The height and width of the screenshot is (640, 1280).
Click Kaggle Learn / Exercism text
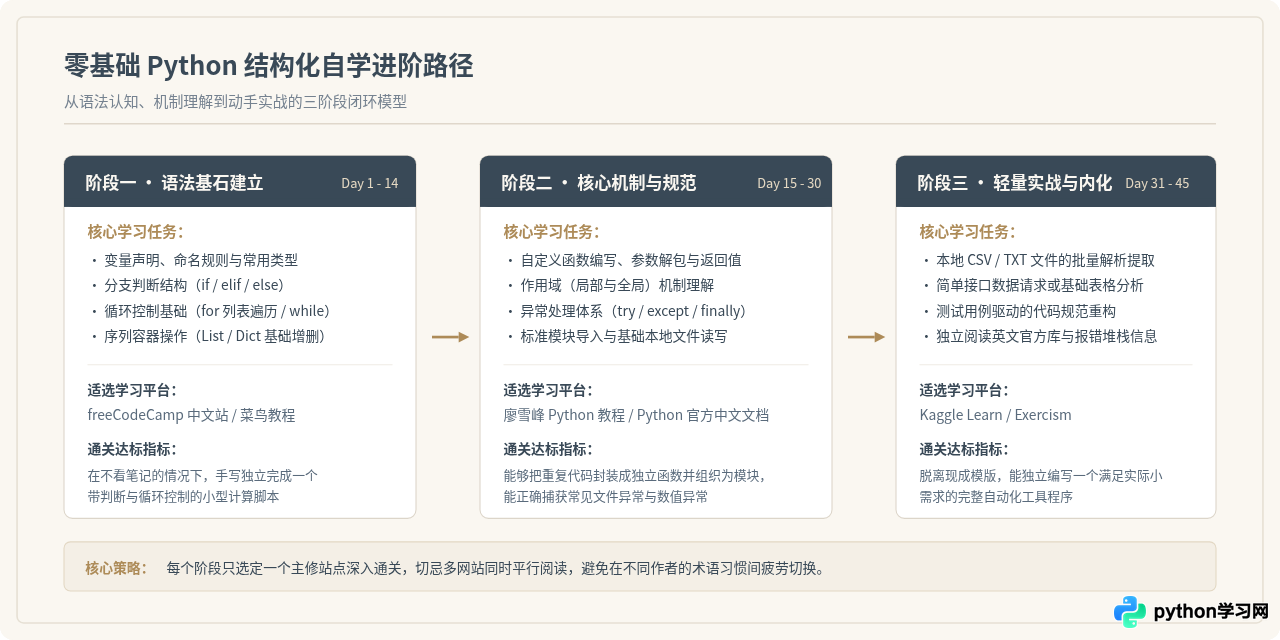995,414
